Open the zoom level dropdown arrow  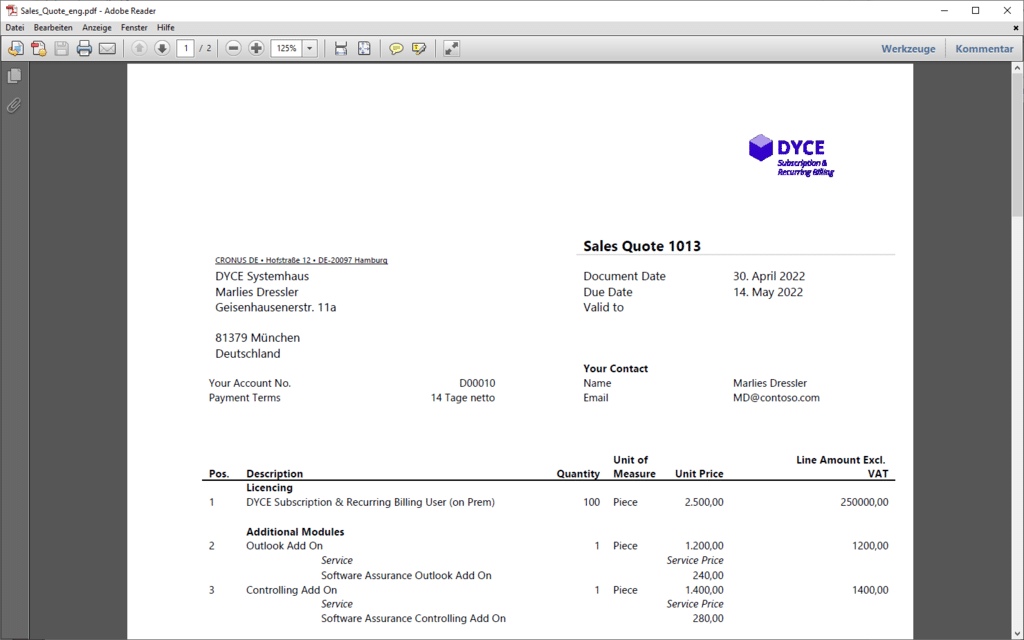(310, 48)
